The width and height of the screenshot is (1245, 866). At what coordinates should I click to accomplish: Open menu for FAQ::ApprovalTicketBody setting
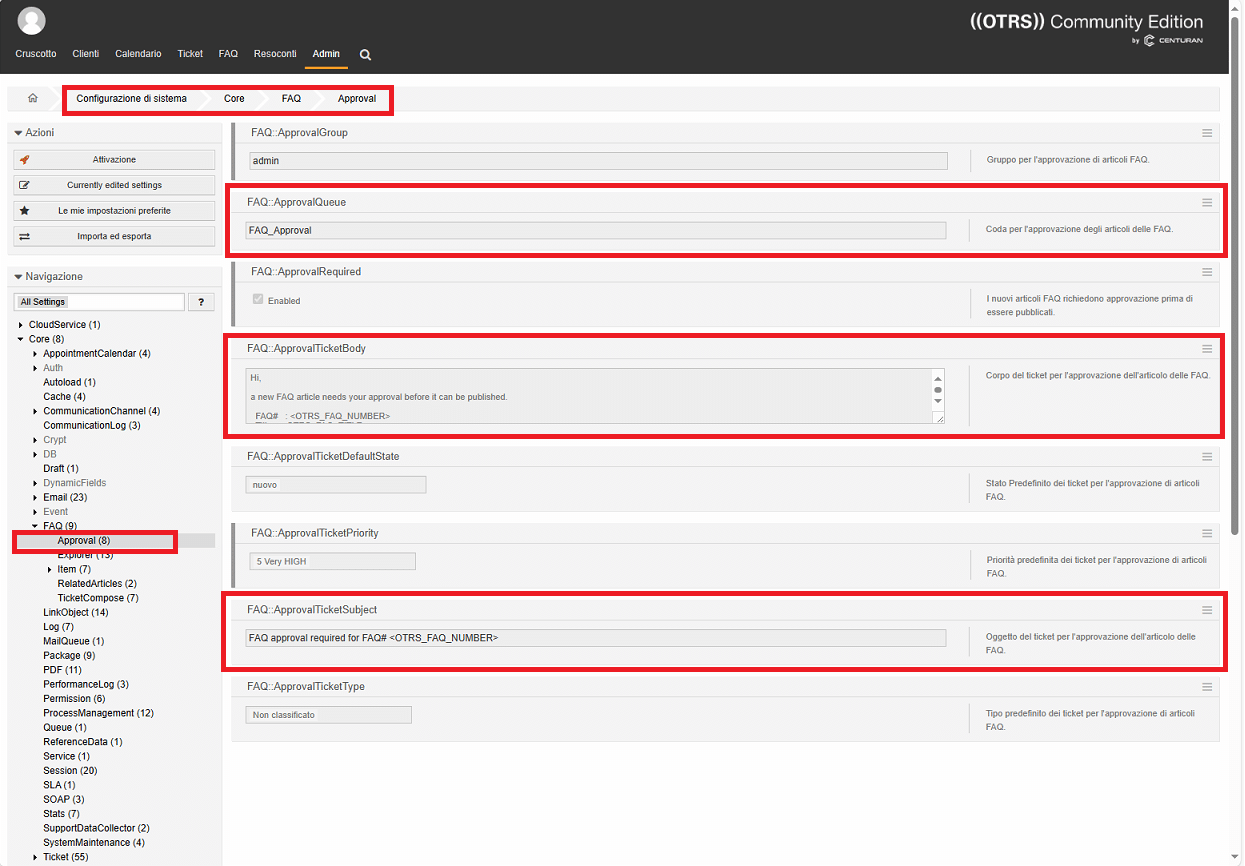coord(1207,349)
